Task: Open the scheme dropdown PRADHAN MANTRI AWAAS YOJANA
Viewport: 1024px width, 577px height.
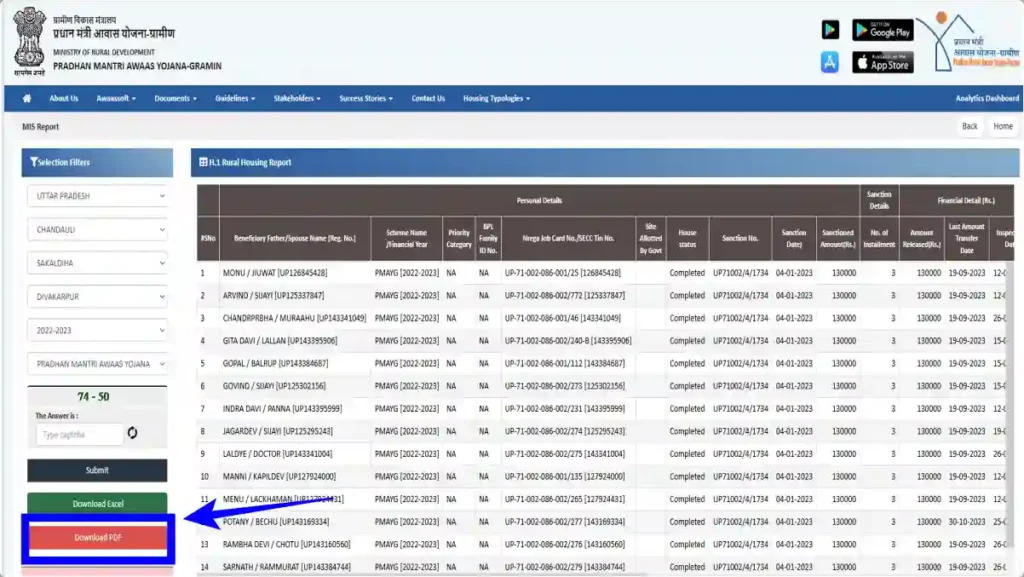Action: [97, 364]
